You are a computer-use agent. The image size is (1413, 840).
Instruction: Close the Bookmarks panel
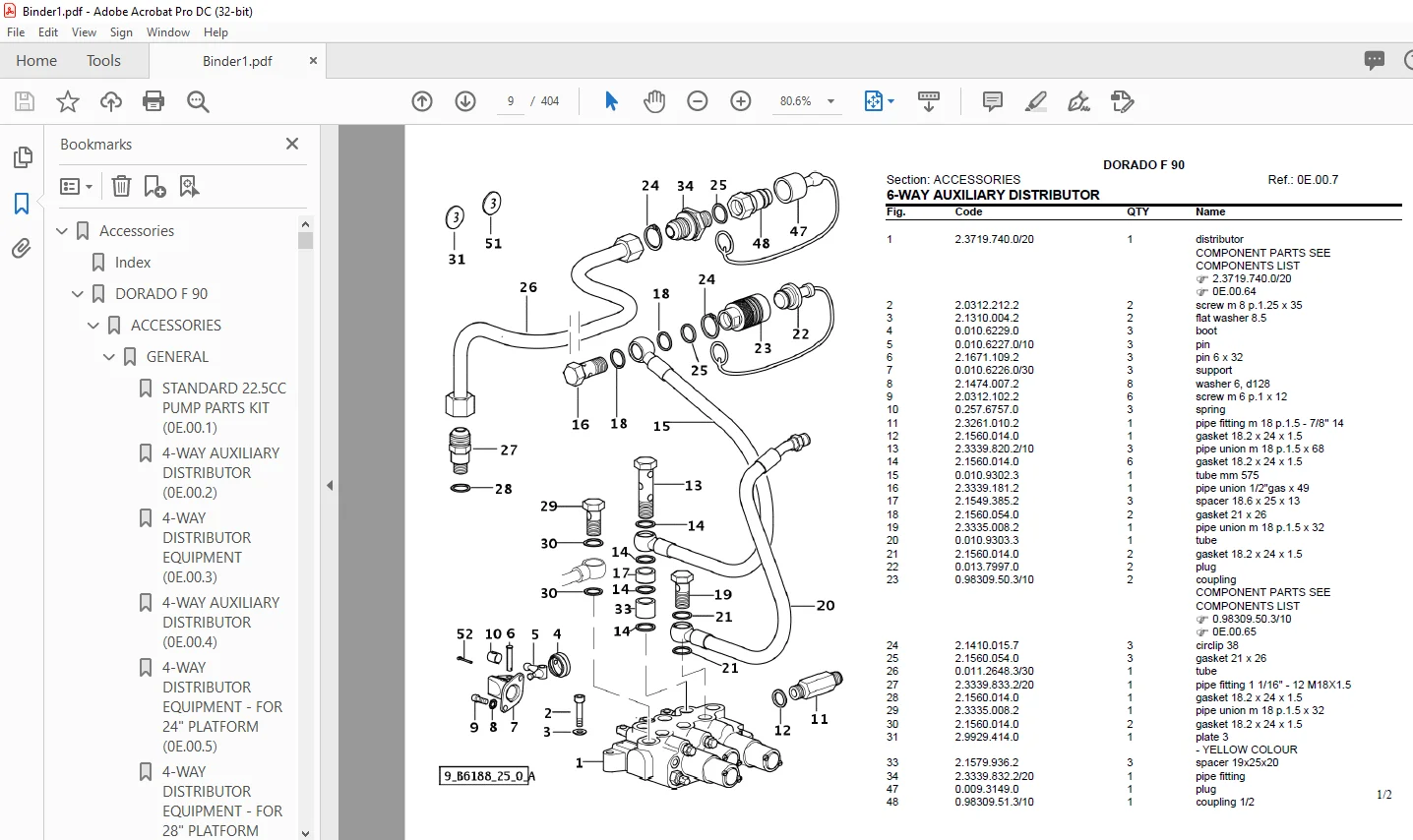[292, 144]
